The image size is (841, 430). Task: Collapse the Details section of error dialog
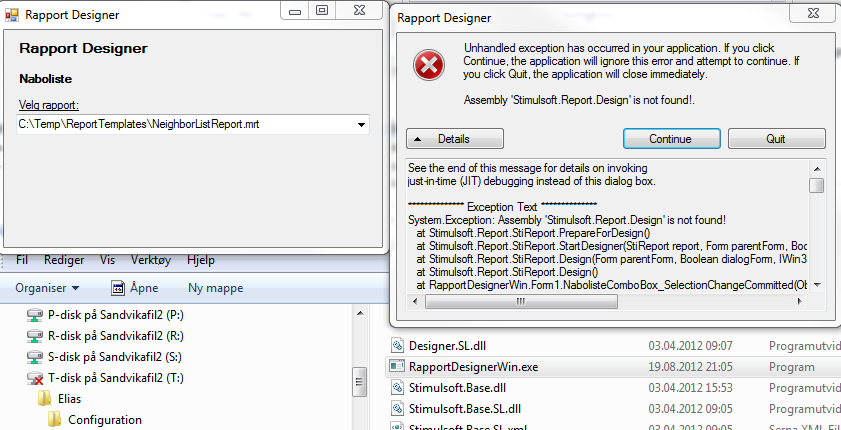[455, 139]
